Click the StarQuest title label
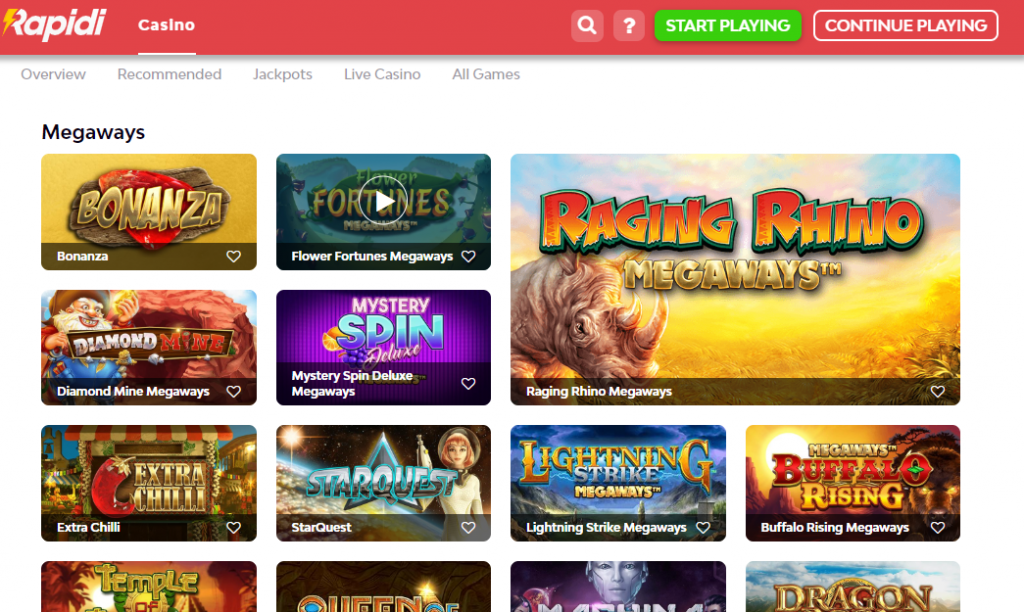This screenshot has width=1024, height=612. [321, 527]
